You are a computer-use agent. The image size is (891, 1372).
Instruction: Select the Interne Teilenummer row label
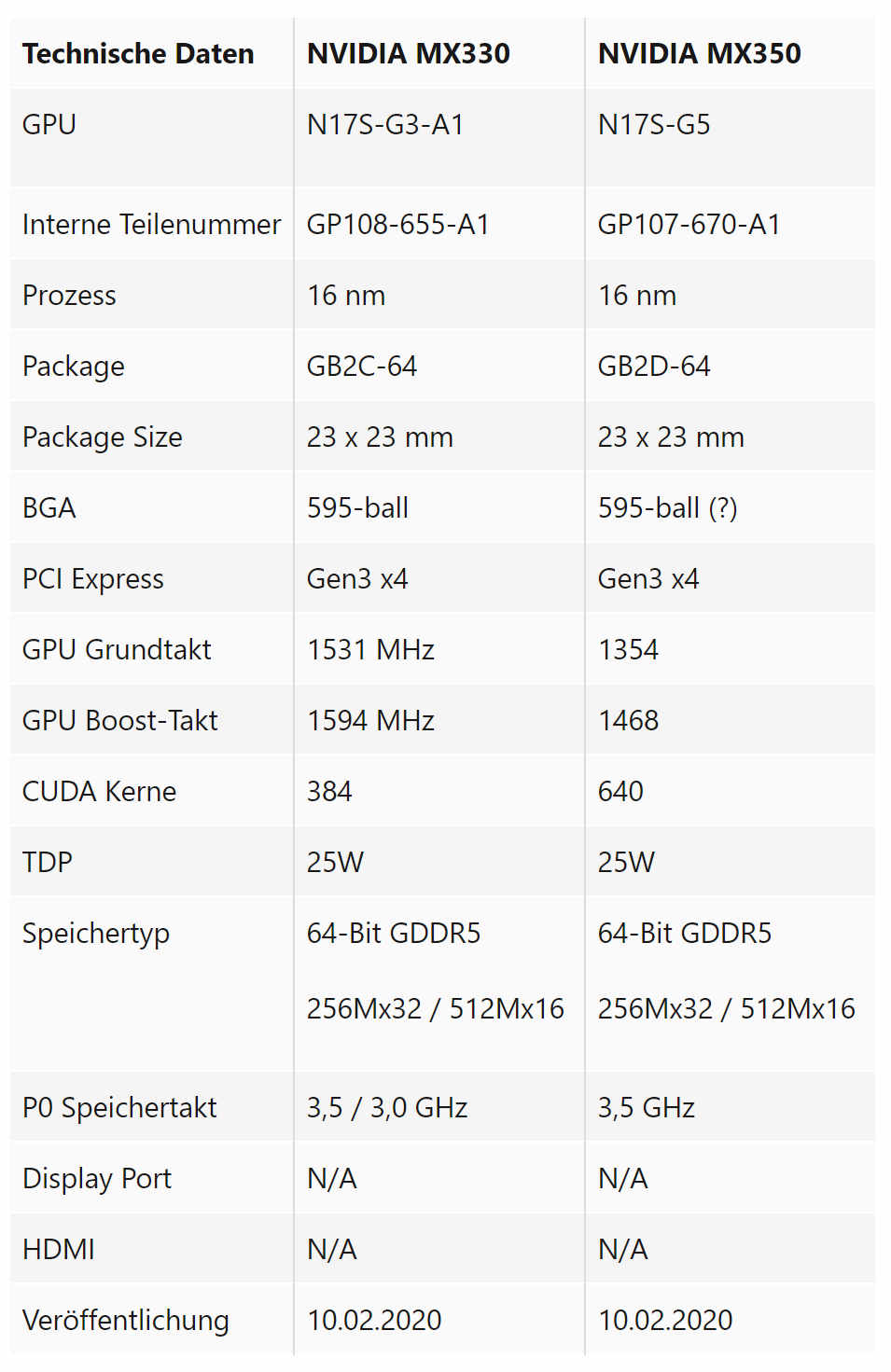[151, 225]
